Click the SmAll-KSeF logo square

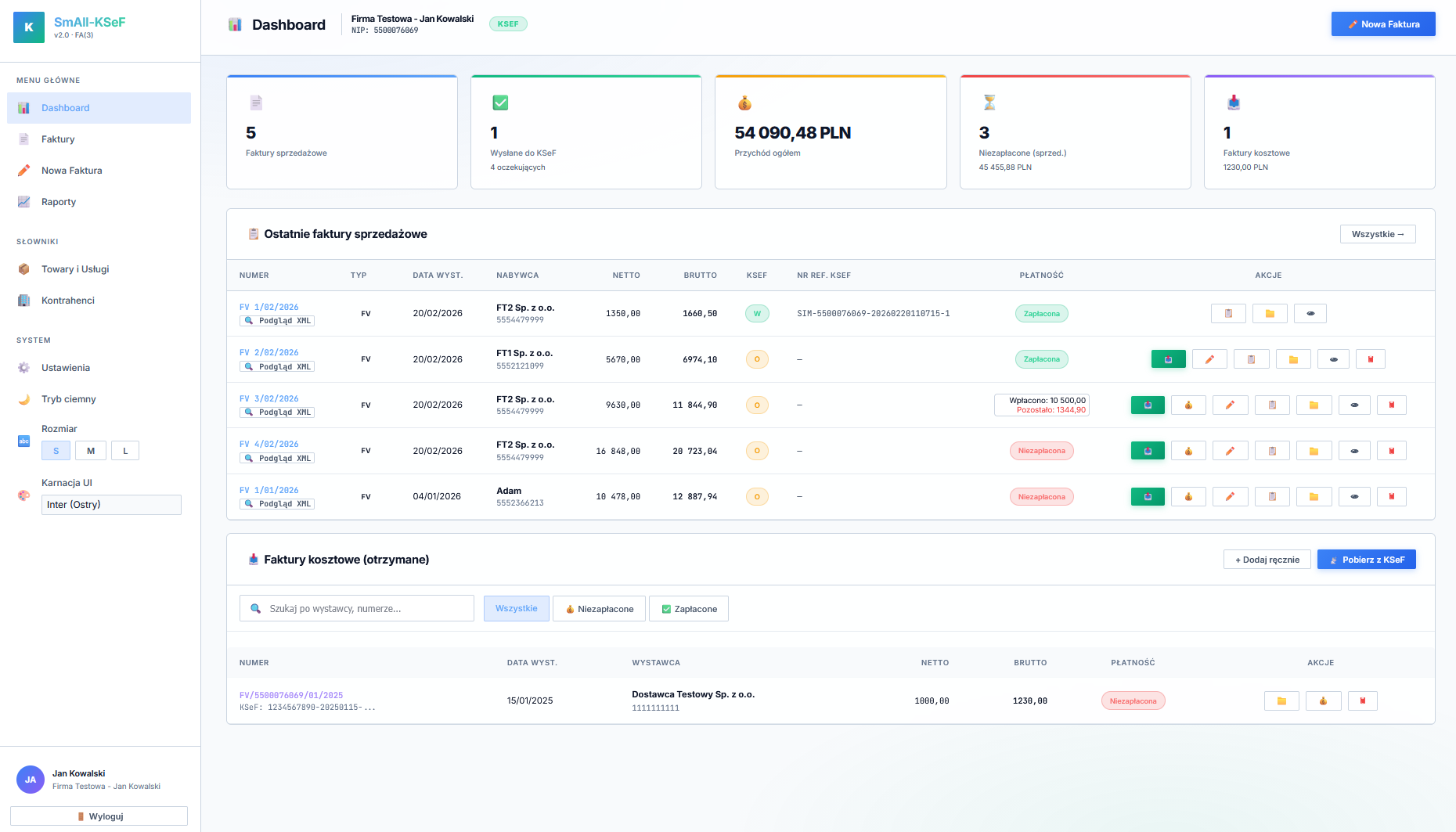[x=29, y=27]
